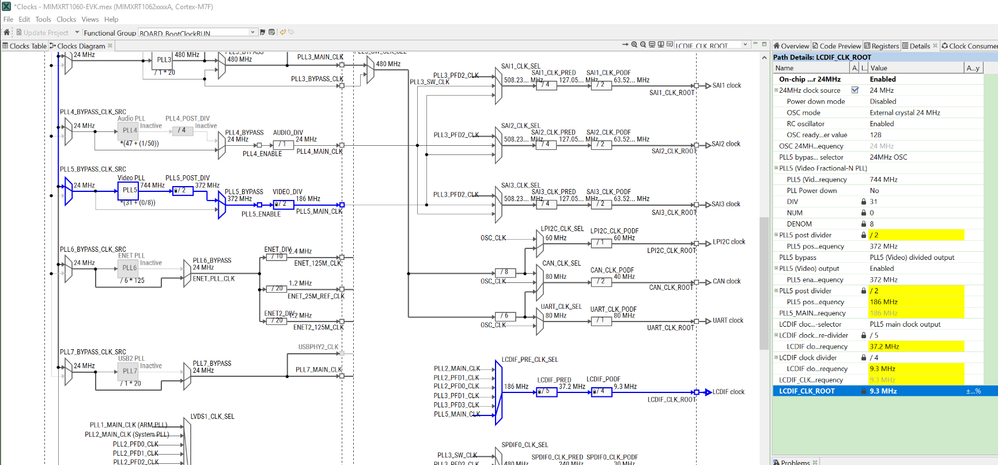
Task: Open the Edit menu
Action: pyautogui.click(x=24, y=20)
